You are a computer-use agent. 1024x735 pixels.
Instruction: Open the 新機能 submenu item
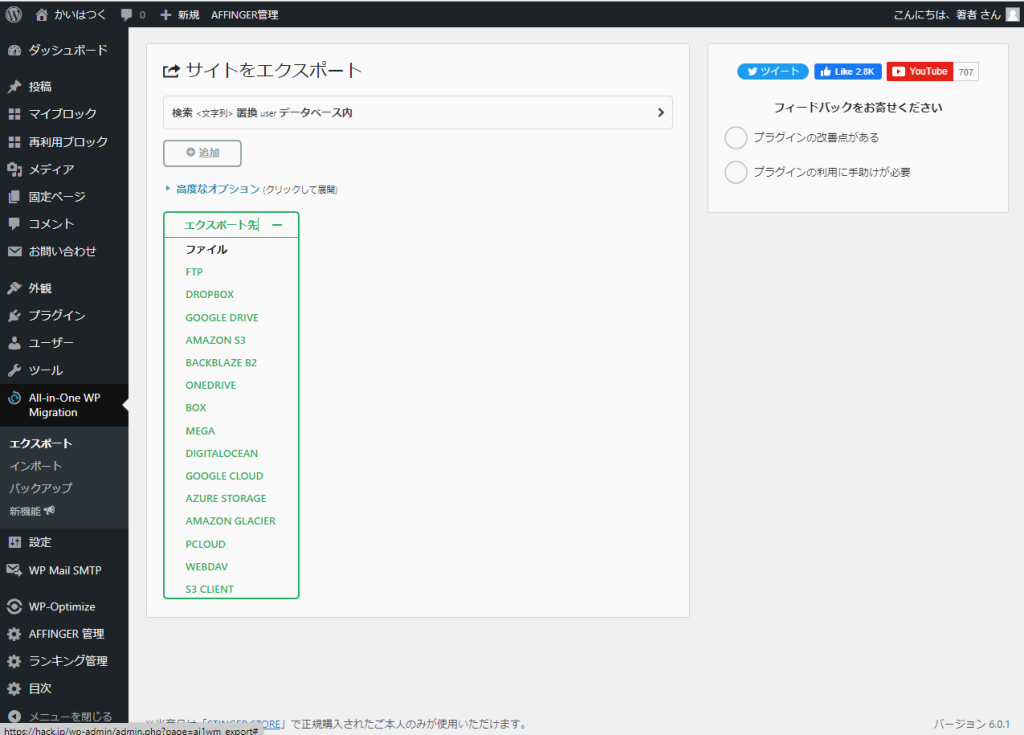pos(32,511)
